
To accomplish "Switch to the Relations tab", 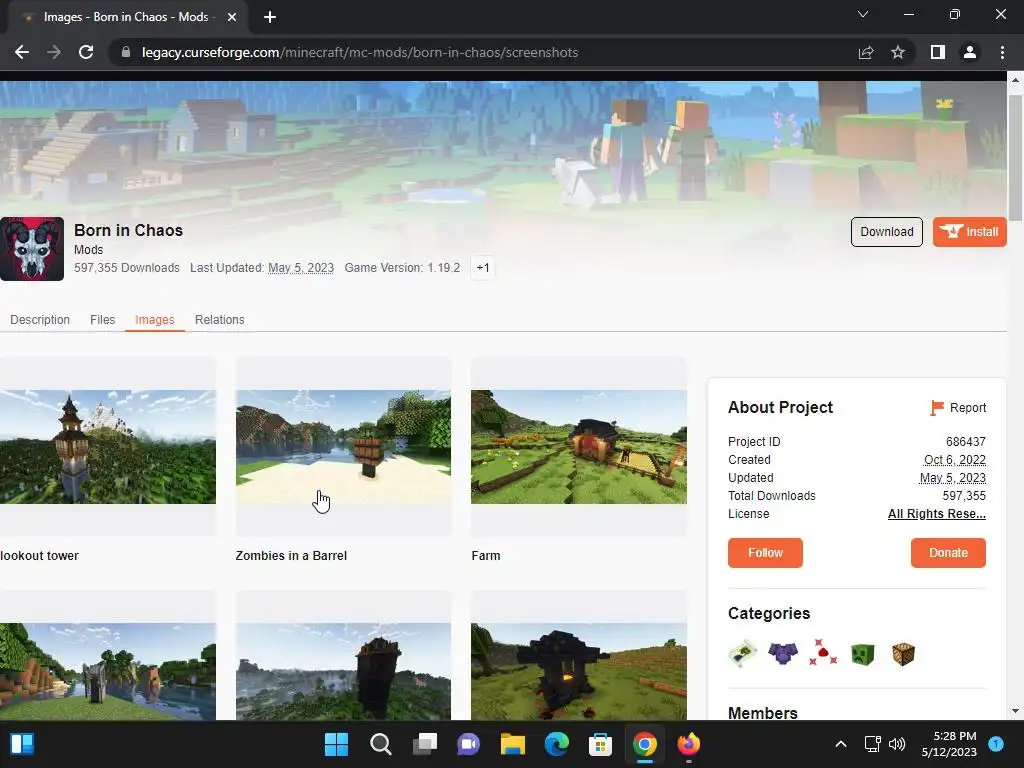I will coord(219,319).
